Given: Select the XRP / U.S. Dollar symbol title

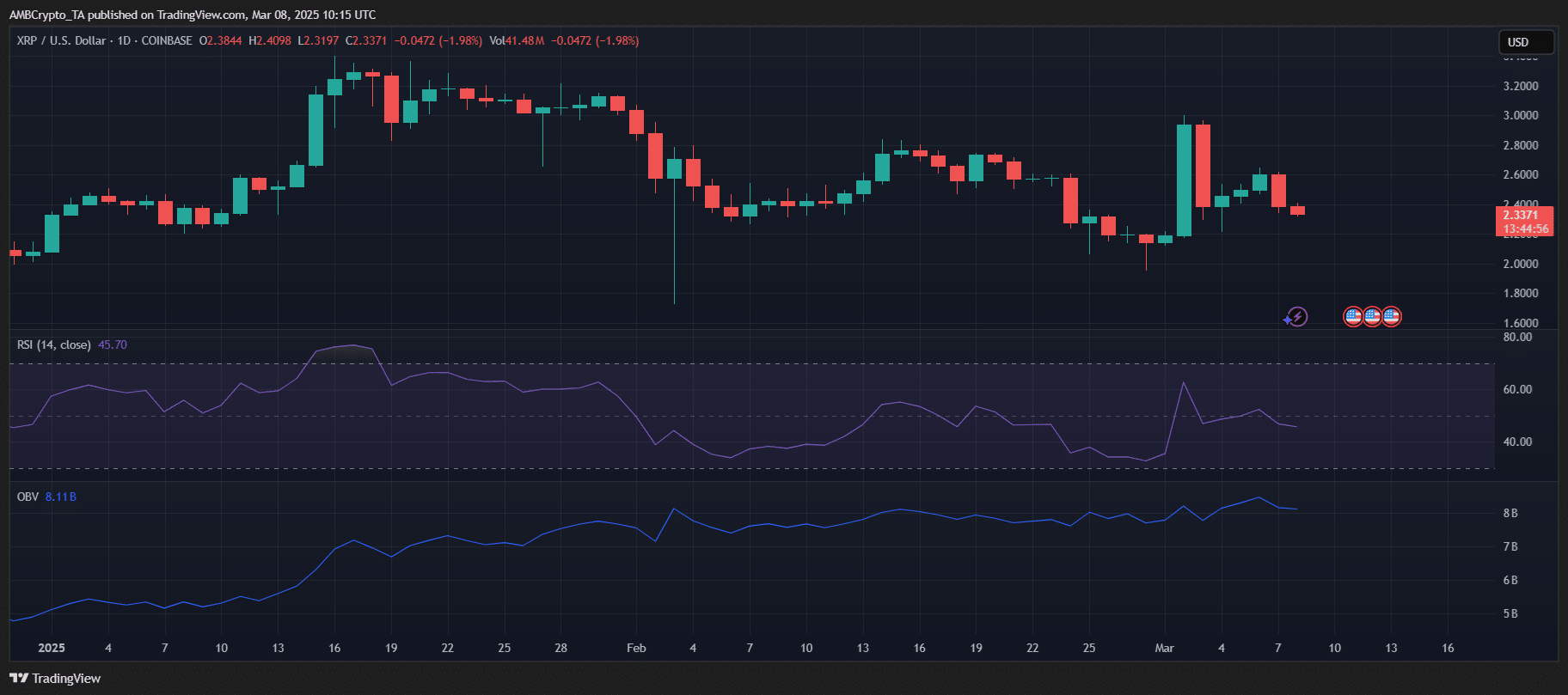Looking at the screenshot, I should click(62, 40).
